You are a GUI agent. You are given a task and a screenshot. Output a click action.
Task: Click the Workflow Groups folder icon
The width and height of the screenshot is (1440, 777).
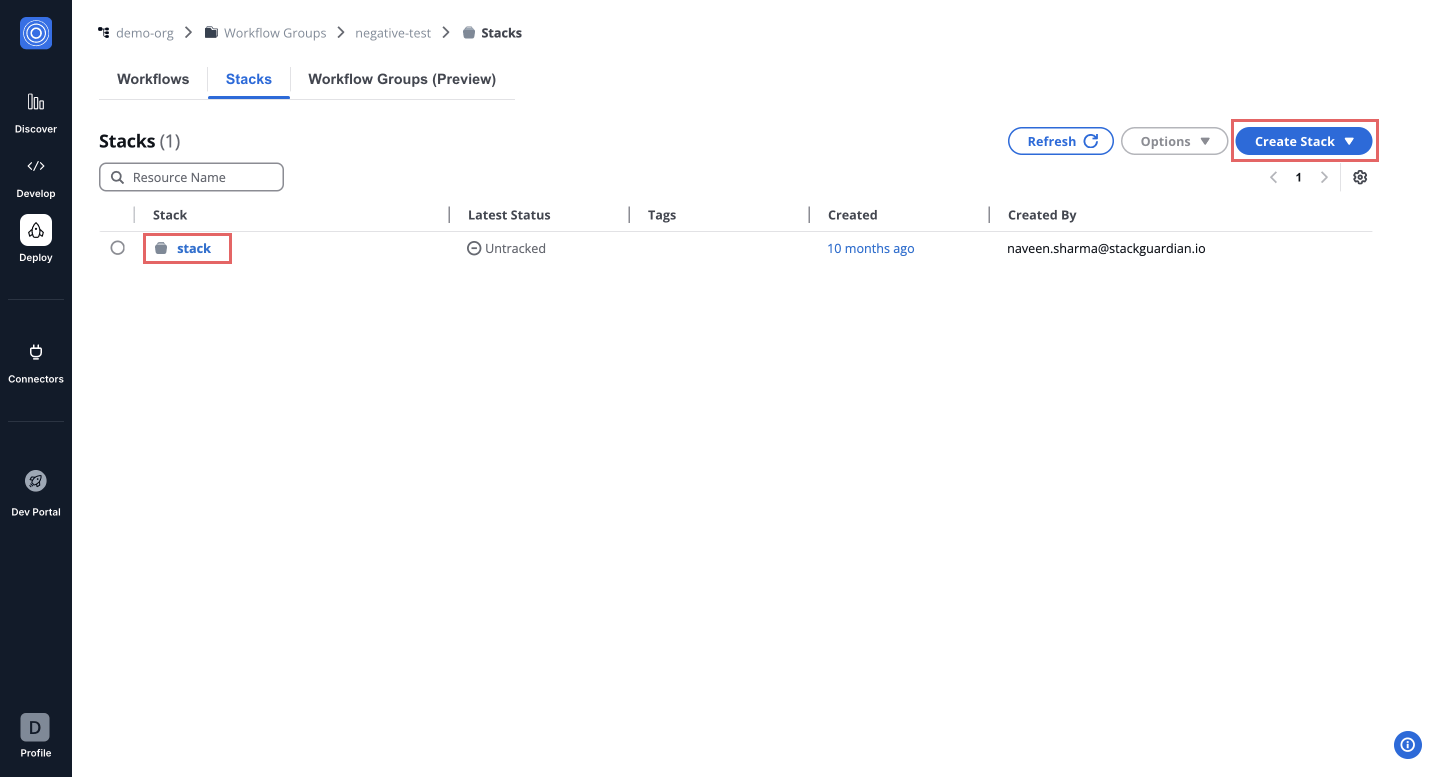(211, 33)
